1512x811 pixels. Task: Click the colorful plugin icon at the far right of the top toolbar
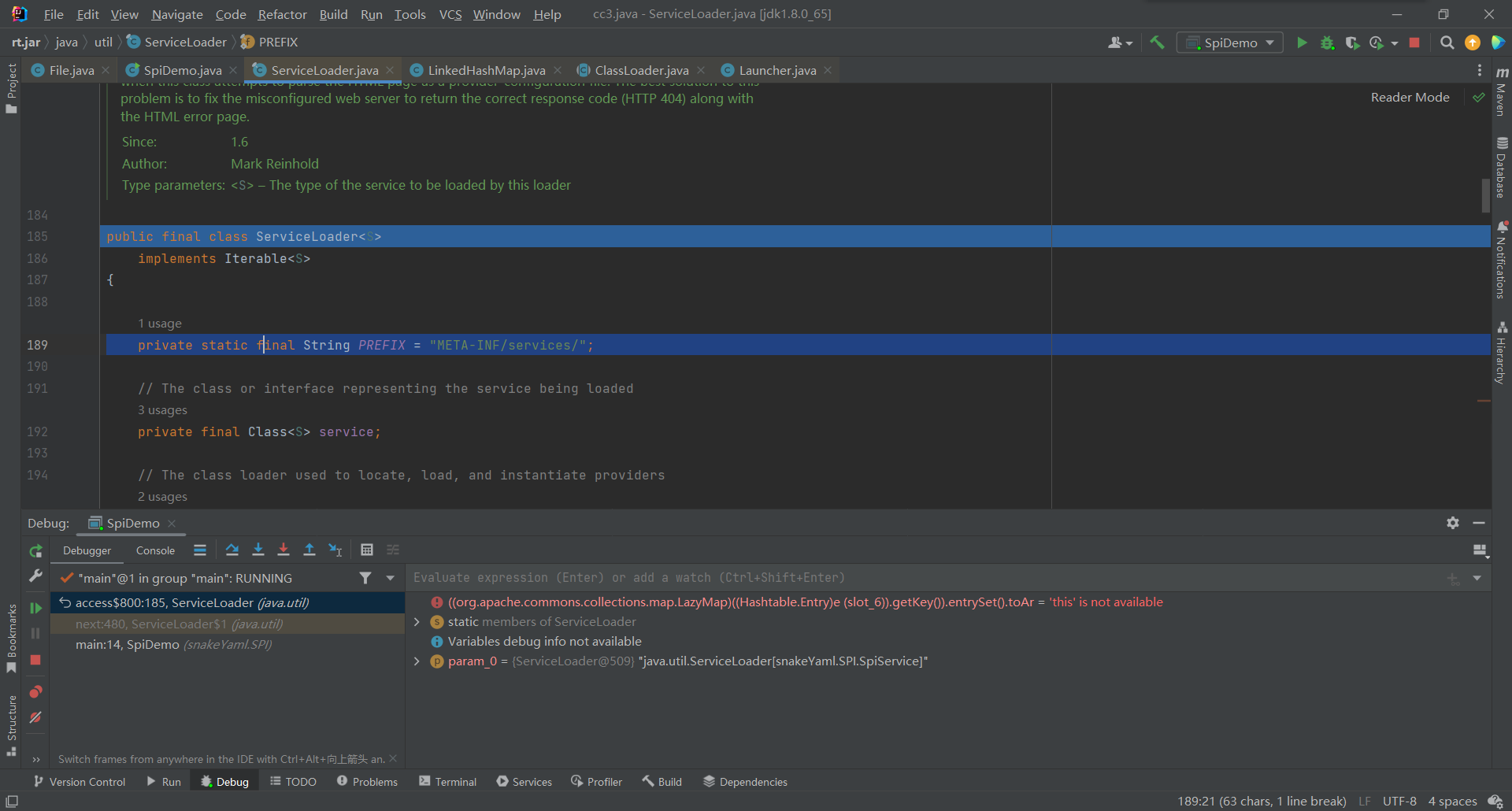click(1498, 43)
